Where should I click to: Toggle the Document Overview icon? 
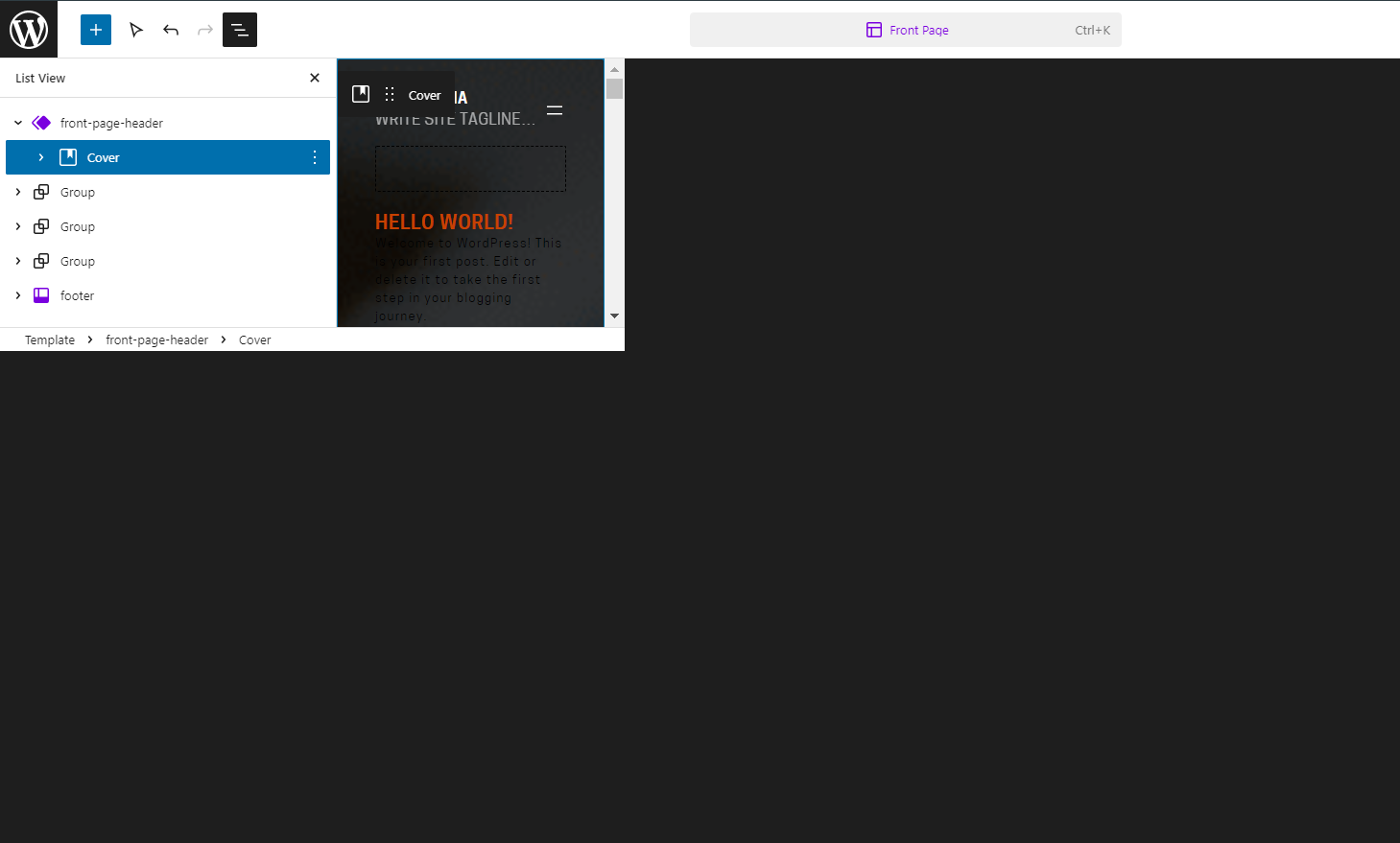[x=239, y=30]
